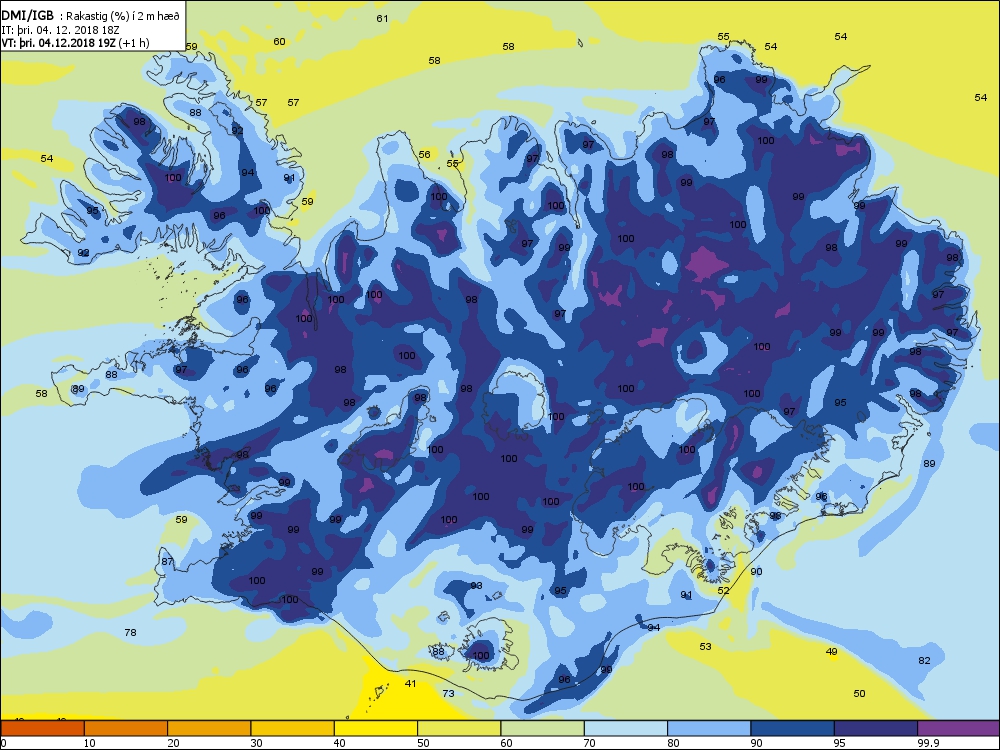Viewport: 1000px width, 750px height.
Task: Click the humidity value '52' on the map
Action: point(723,591)
